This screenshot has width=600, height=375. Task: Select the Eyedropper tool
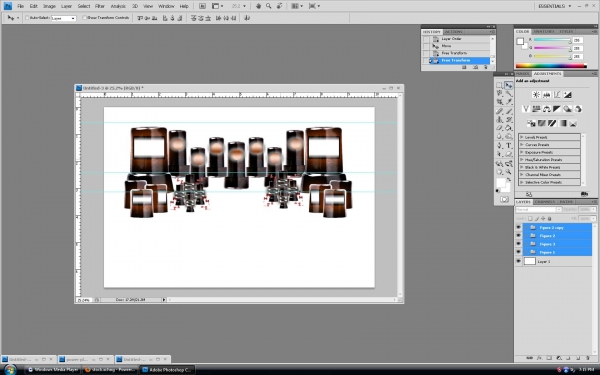pyautogui.click(x=509, y=102)
